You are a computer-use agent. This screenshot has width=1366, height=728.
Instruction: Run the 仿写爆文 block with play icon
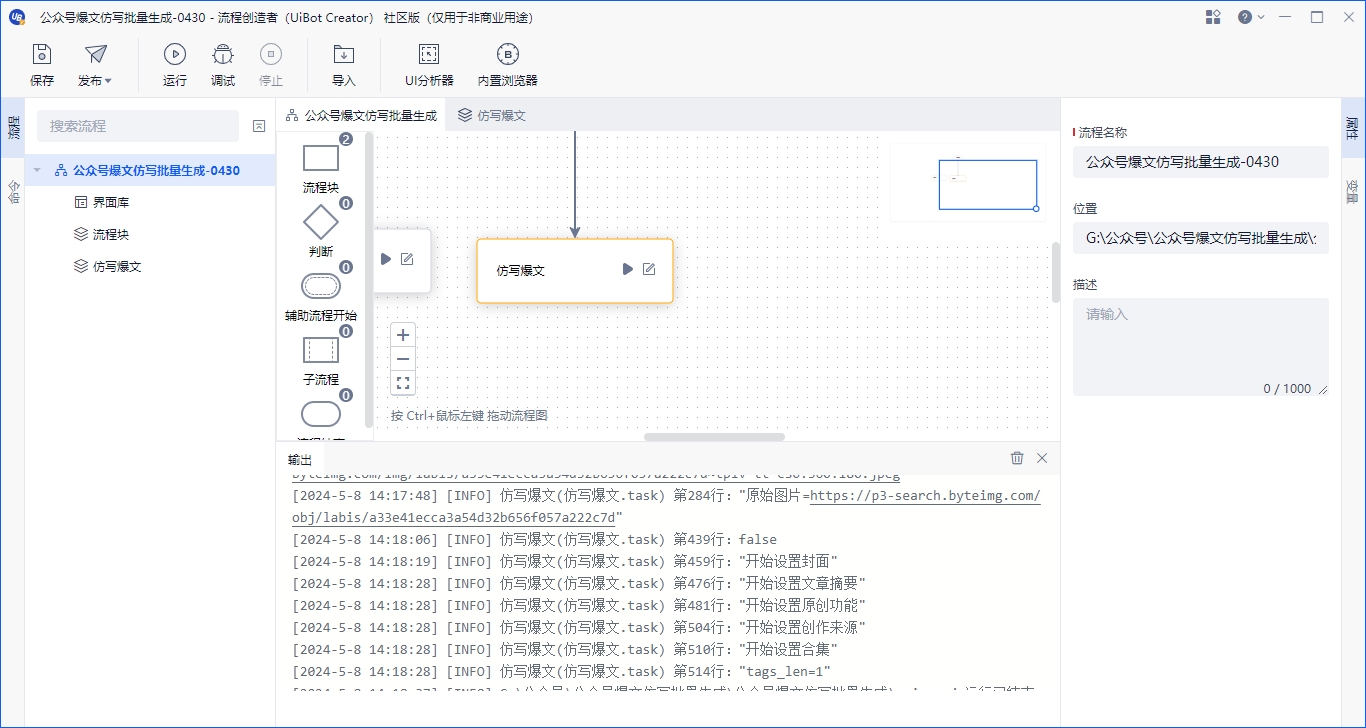627,269
